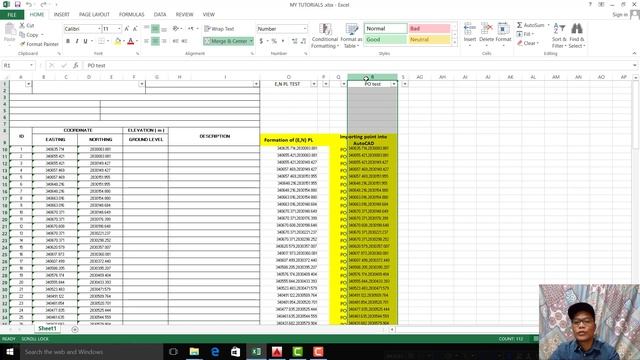
Task: Click the Decrease Indent icon
Action: click(176, 41)
